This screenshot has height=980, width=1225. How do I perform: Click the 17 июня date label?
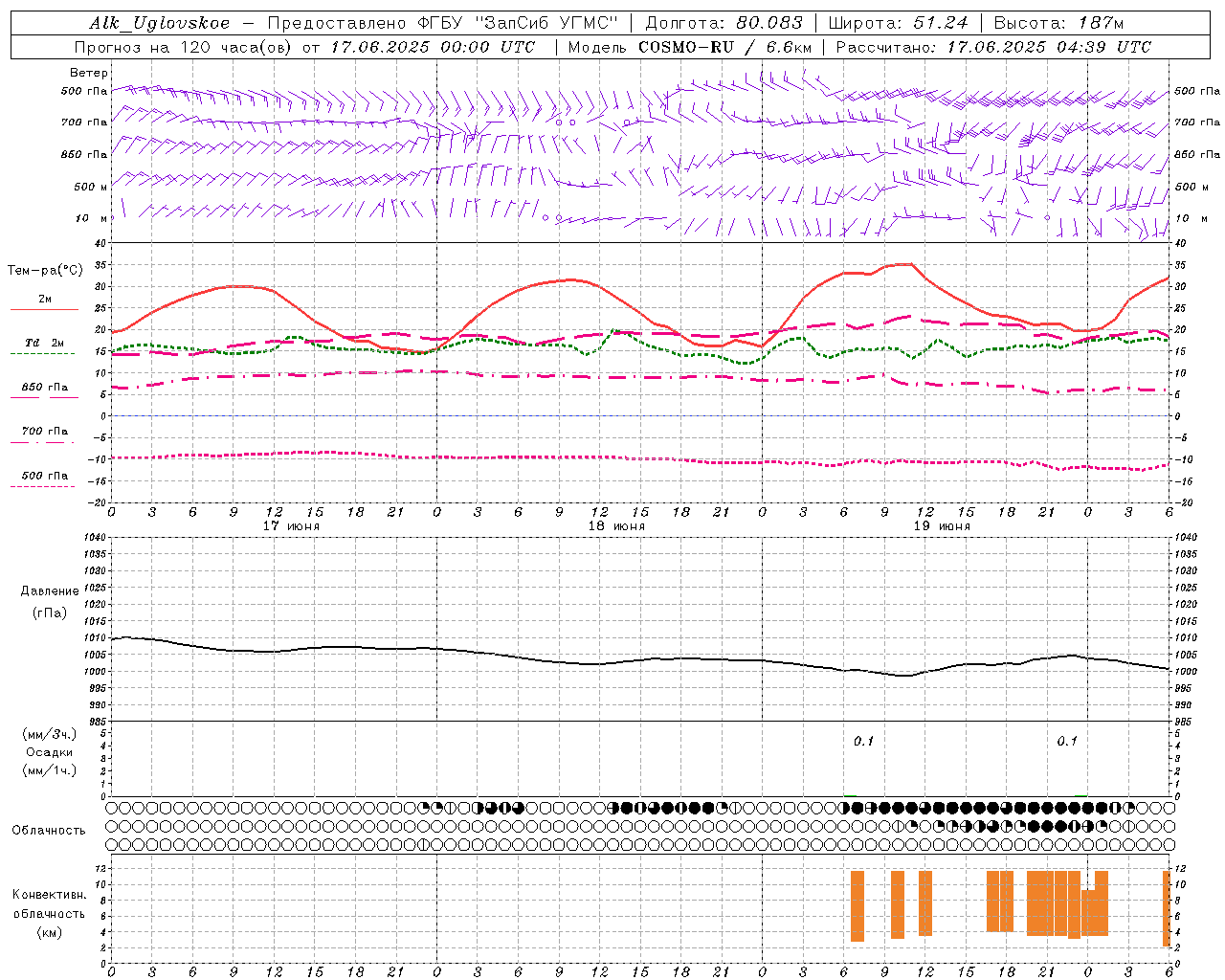(291, 526)
